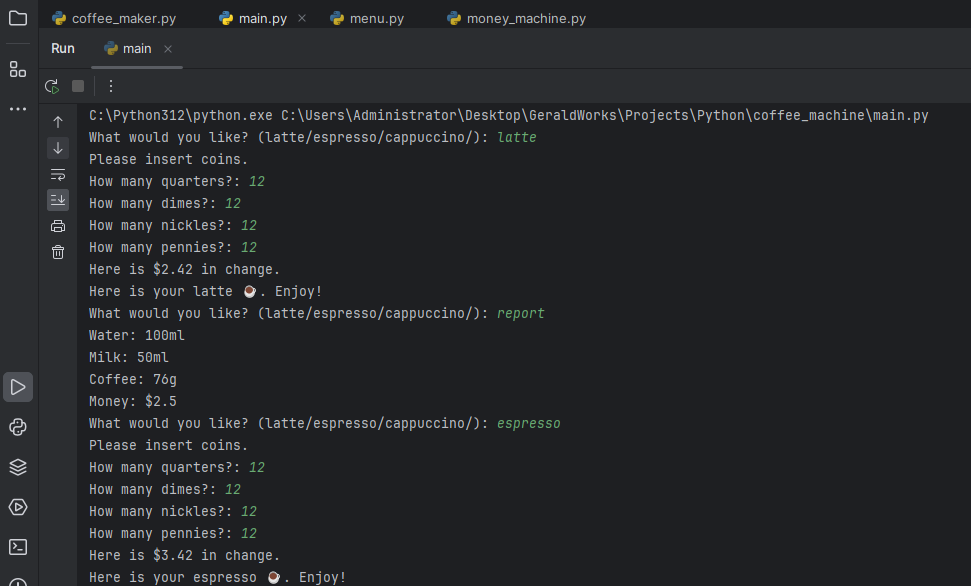Click the Rerun main icon
The height and width of the screenshot is (586, 971).
click(x=52, y=86)
